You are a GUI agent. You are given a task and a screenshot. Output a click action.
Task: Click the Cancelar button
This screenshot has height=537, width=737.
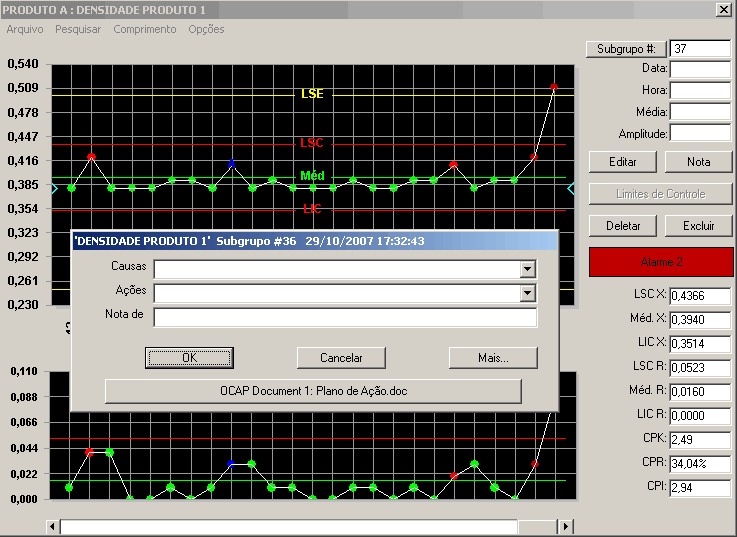pos(341,358)
